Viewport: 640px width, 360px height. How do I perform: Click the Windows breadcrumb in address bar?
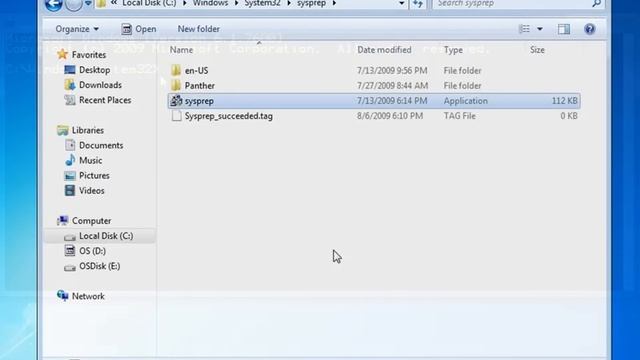point(210,3)
